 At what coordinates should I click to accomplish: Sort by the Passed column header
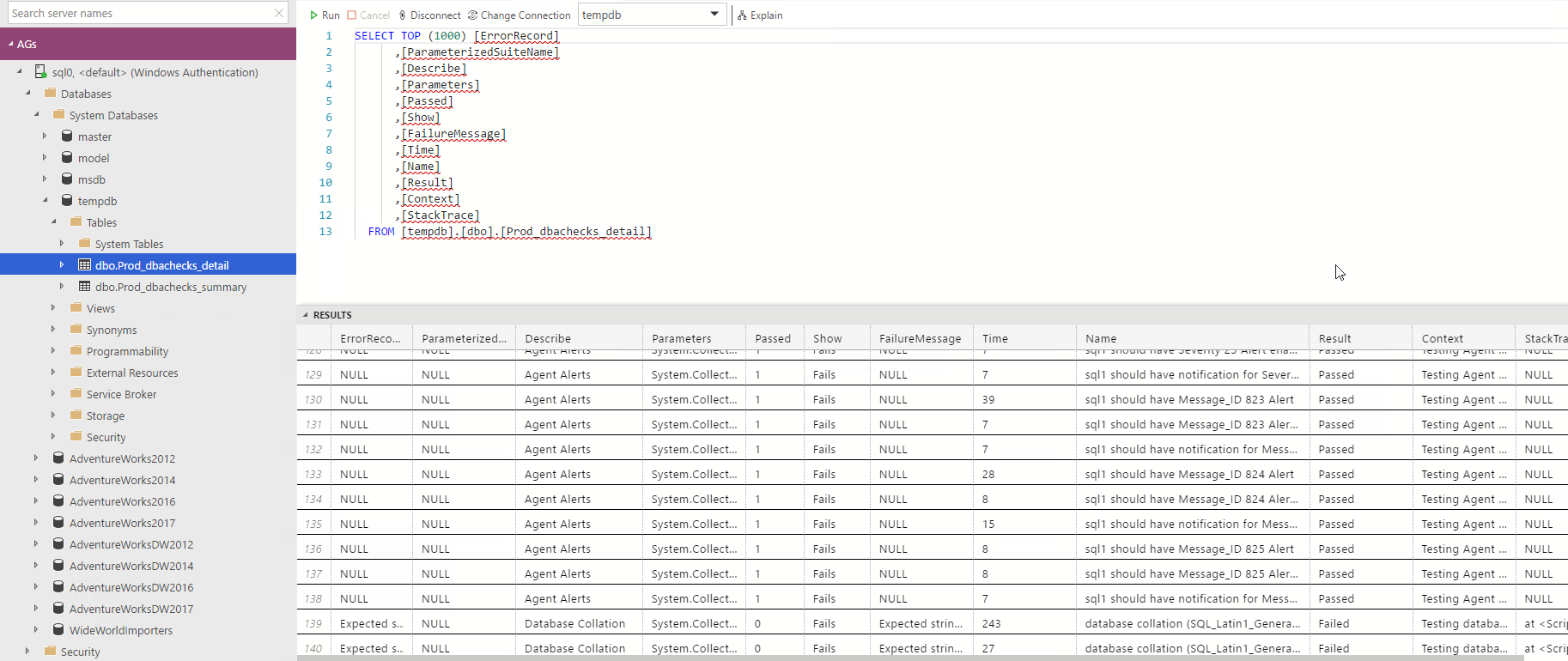tap(773, 338)
